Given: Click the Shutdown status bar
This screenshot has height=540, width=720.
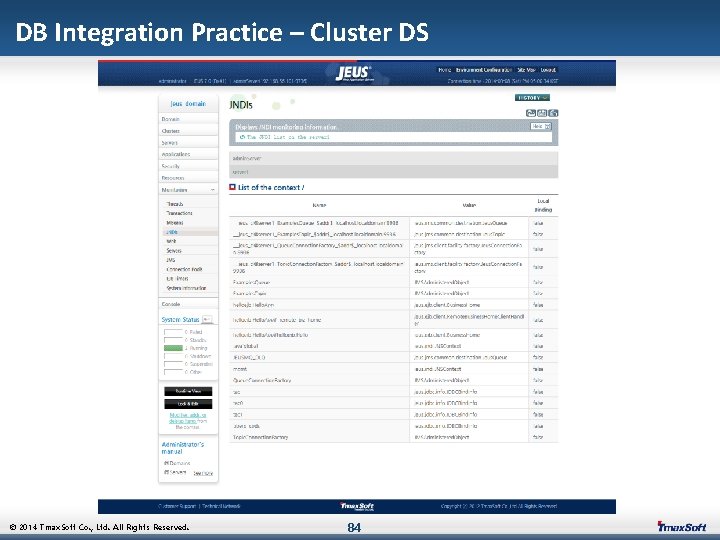Looking at the screenshot, I should coord(173,356).
